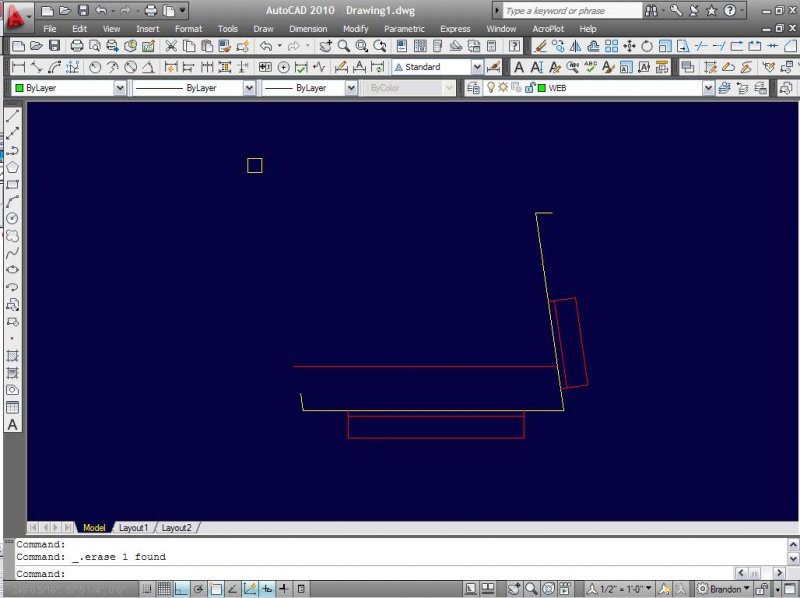800x598 pixels.
Task: Toggle Snap Mode in status bar
Action: click(x=147, y=589)
